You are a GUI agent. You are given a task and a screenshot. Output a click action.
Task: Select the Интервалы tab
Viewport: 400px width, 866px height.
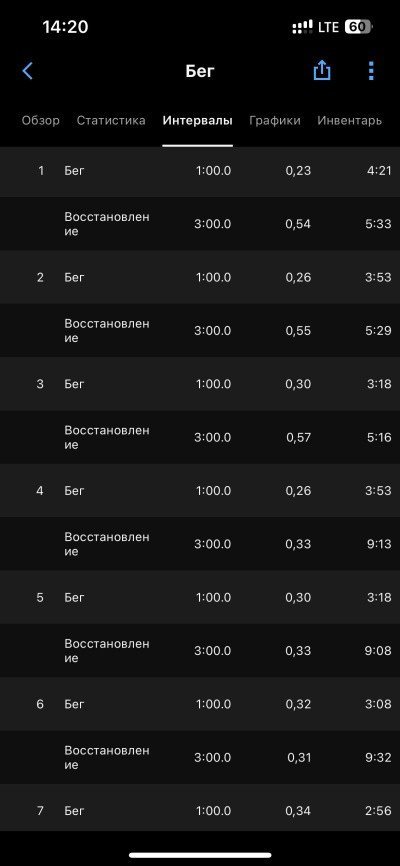point(197,120)
